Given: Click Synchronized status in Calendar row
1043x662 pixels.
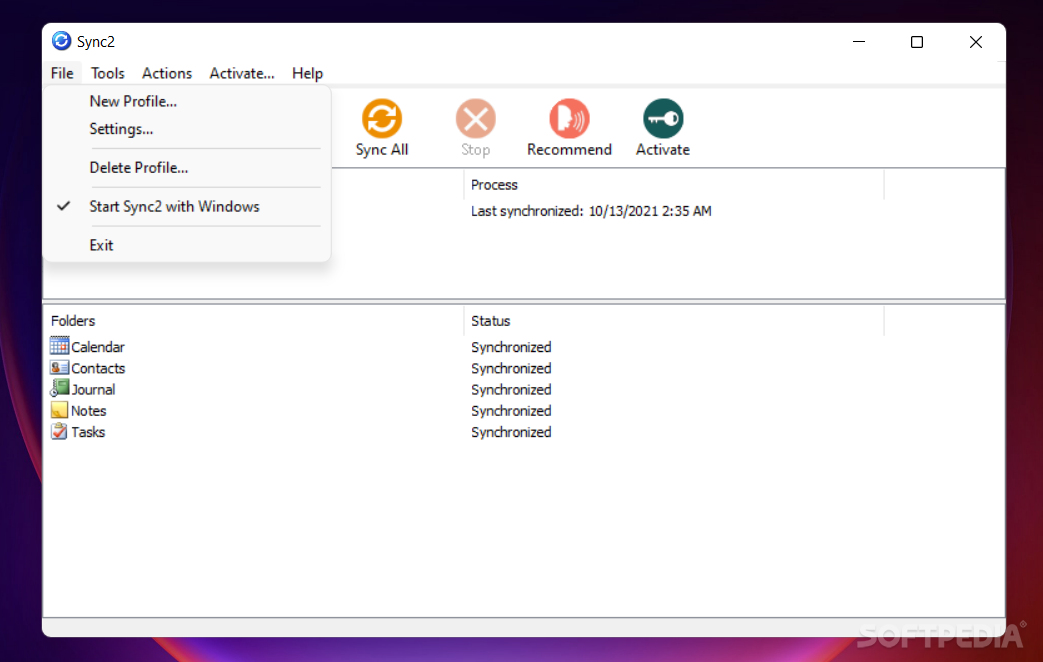Looking at the screenshot, I should click(x=511, y=347).
